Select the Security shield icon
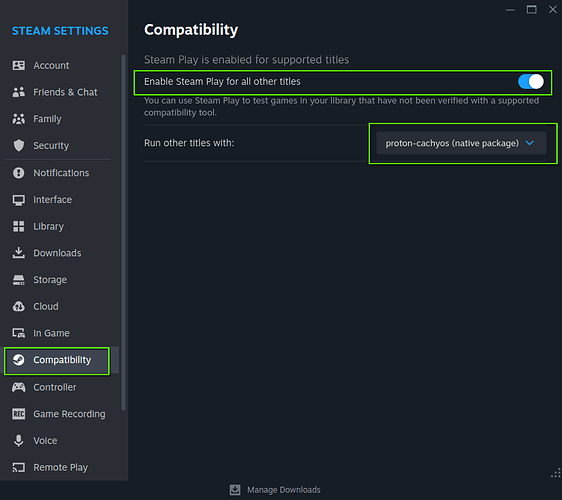562x500 pixels. [x=19, y=146]
